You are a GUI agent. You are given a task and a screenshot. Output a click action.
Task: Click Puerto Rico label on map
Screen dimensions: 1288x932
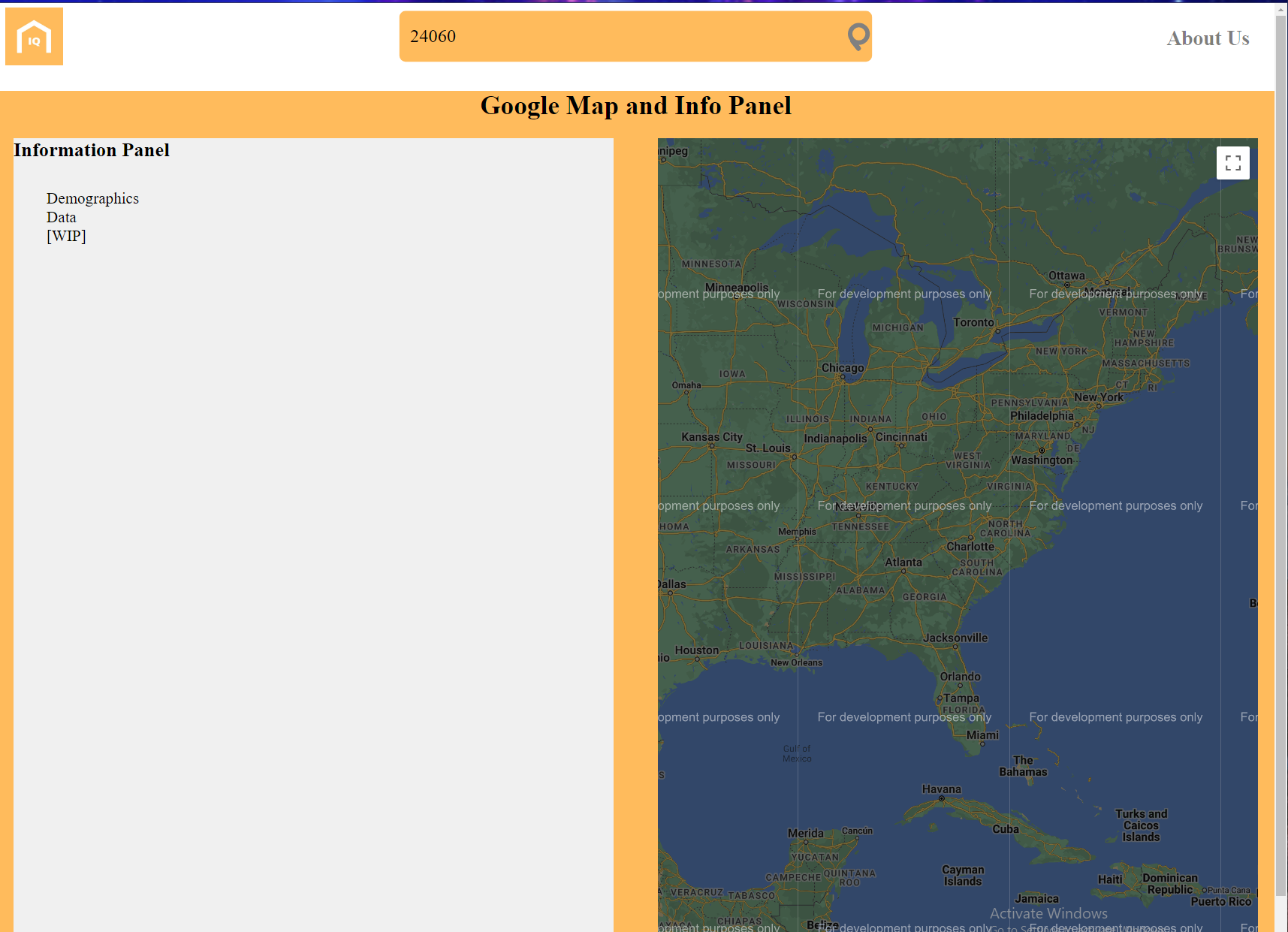[x=1220, y=902]
